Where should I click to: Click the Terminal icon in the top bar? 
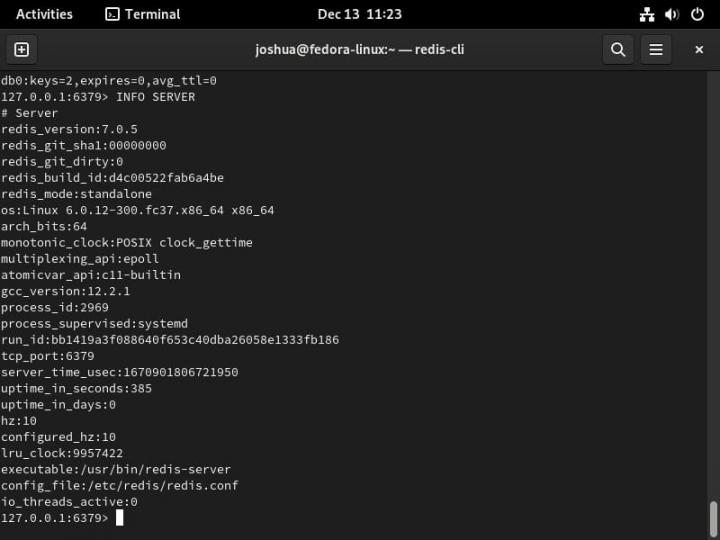113,14
